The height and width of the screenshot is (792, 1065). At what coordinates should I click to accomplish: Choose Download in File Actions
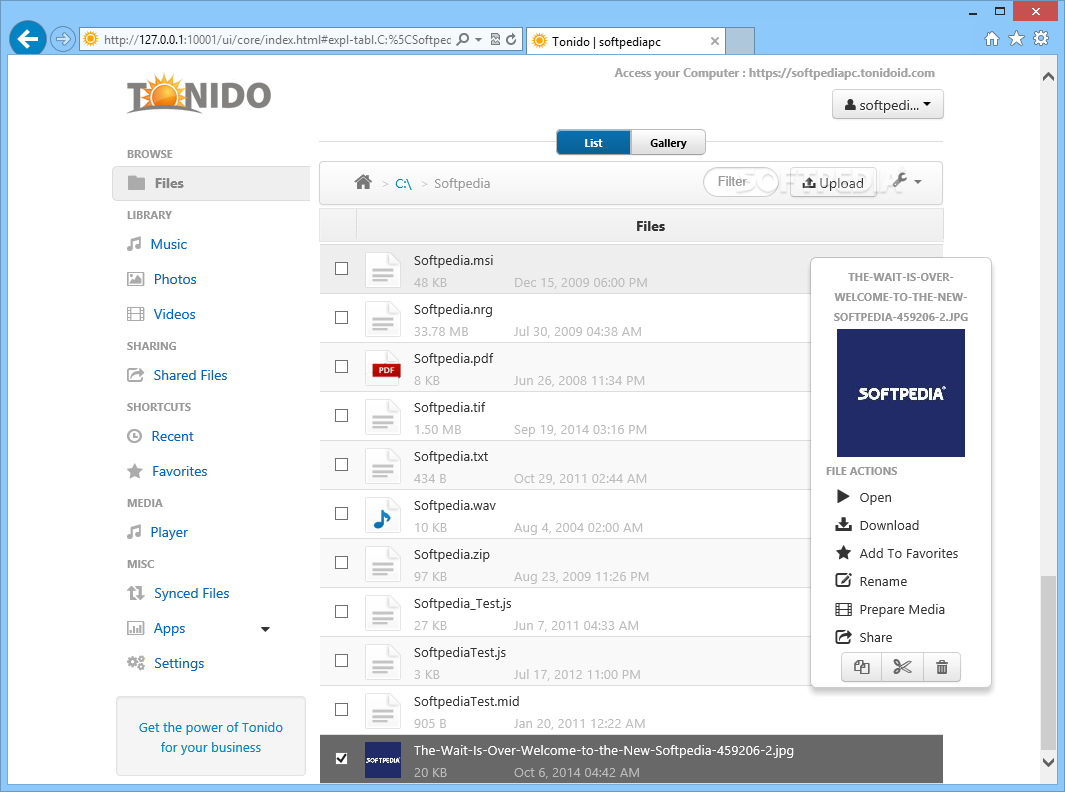[878, 525]
